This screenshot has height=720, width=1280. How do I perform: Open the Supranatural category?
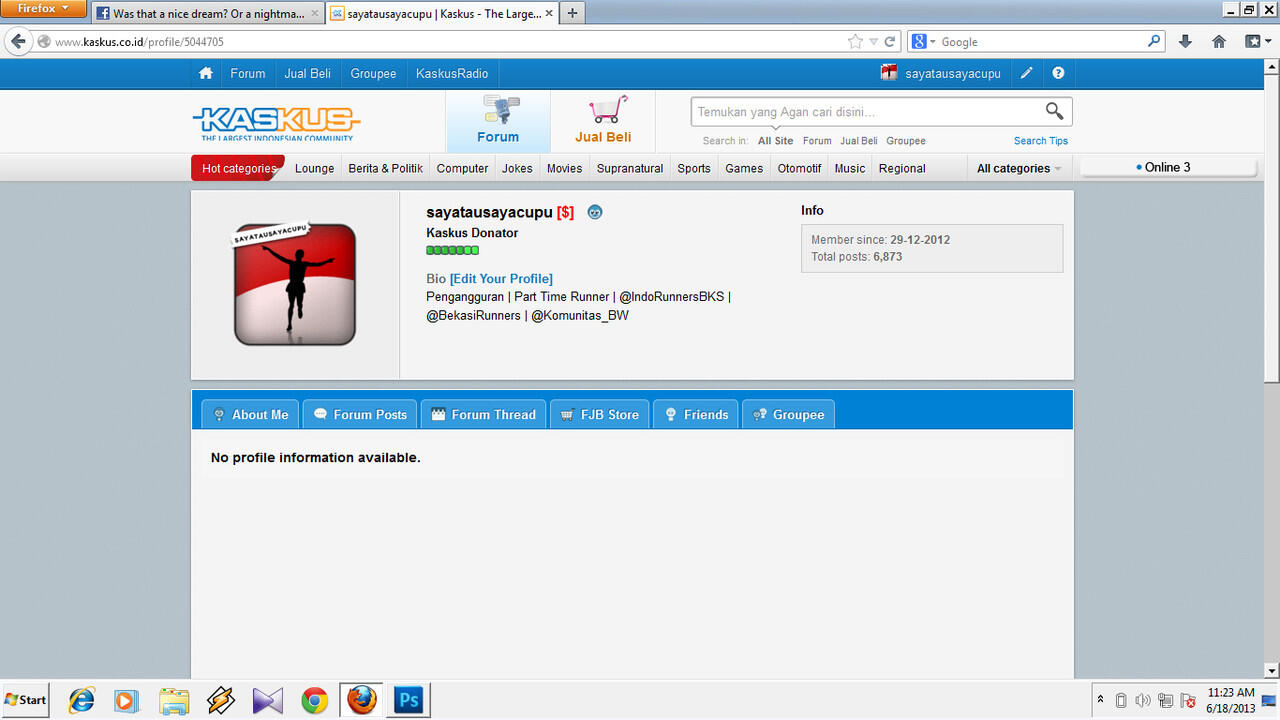tap(630, 168)
